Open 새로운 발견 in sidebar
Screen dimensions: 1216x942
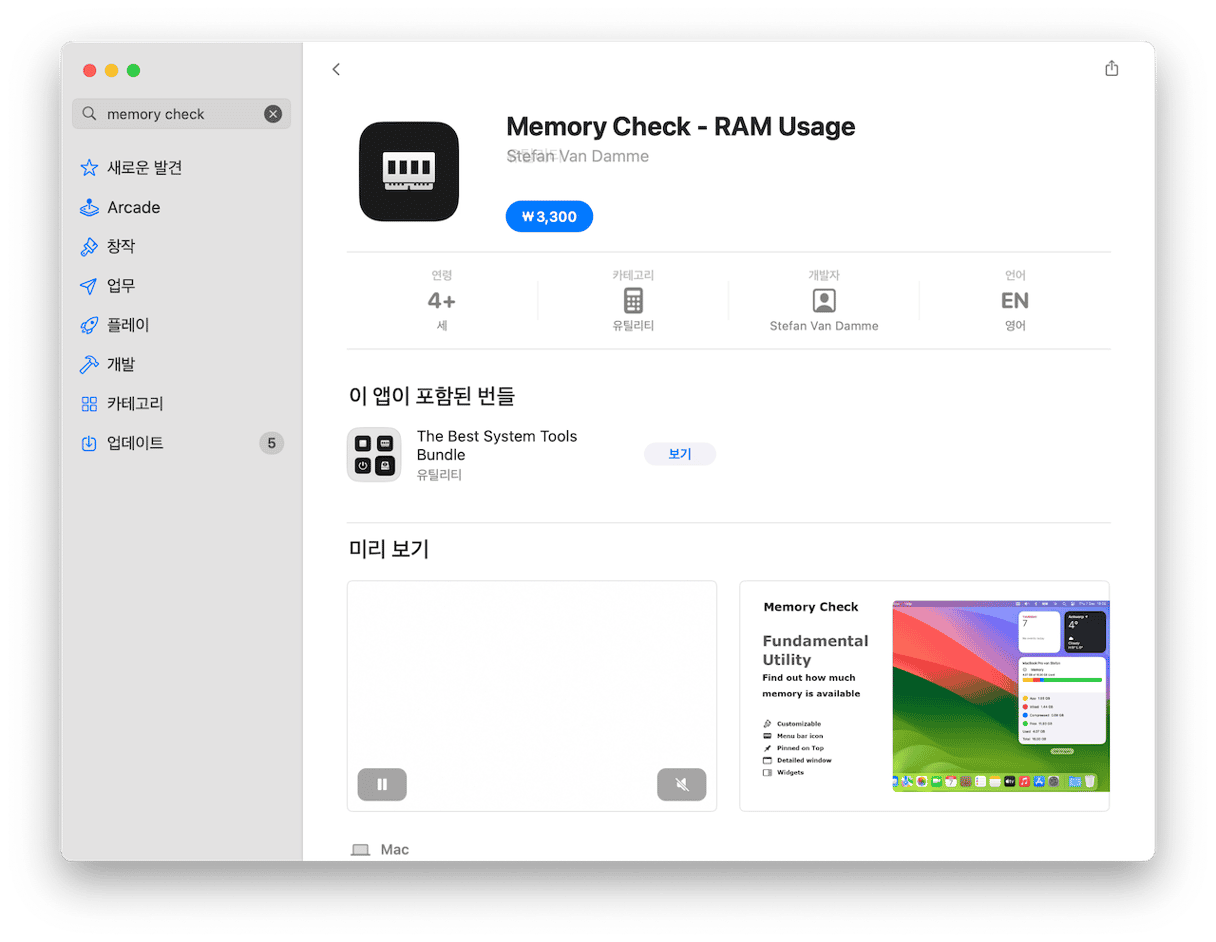point(181,168)
